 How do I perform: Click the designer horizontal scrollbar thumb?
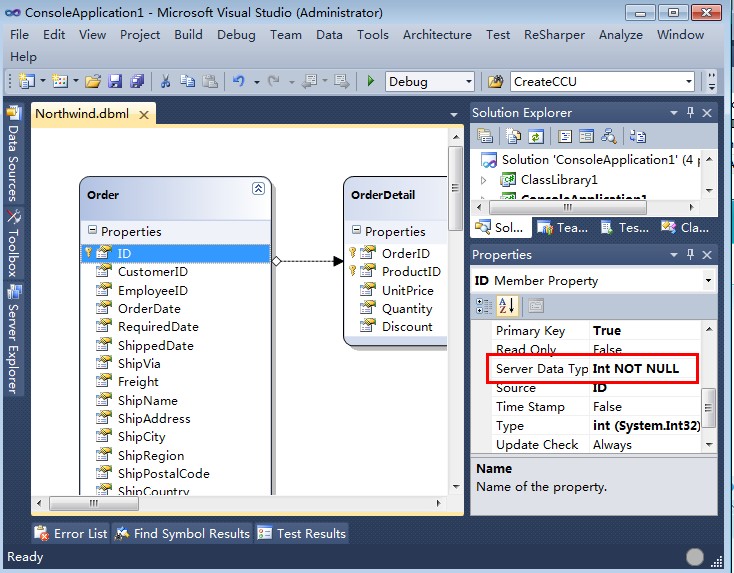(94, 504)
